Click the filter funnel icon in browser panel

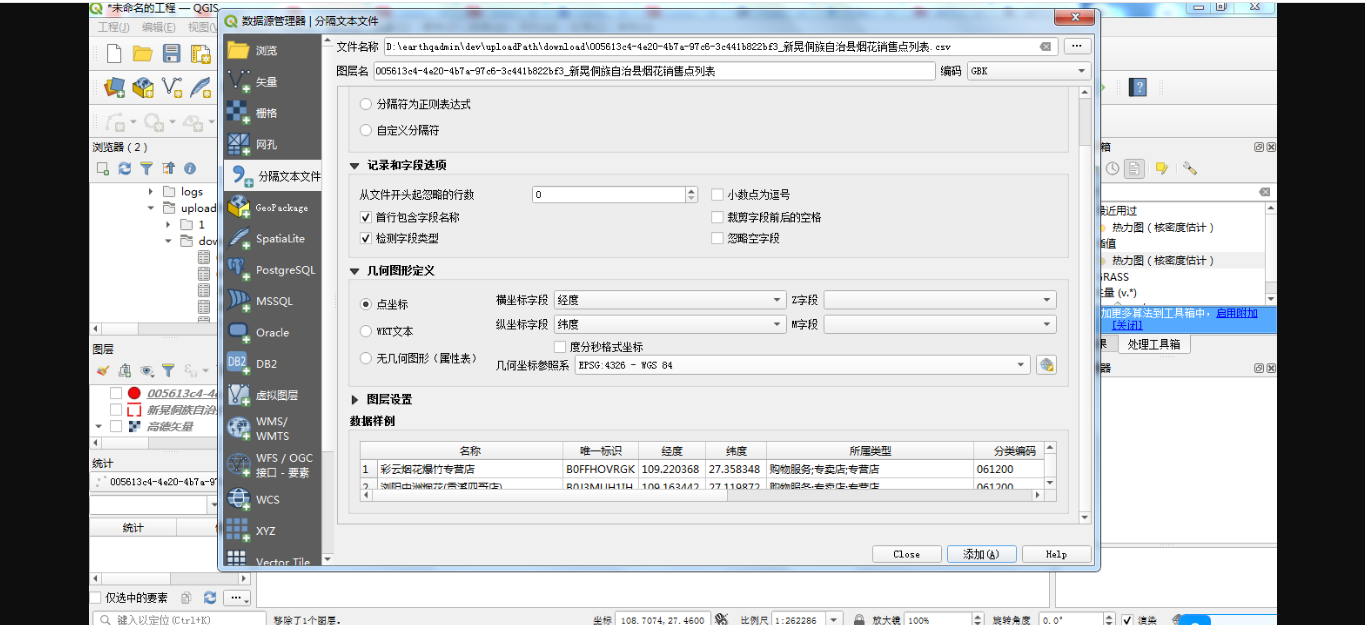(146, 169)
